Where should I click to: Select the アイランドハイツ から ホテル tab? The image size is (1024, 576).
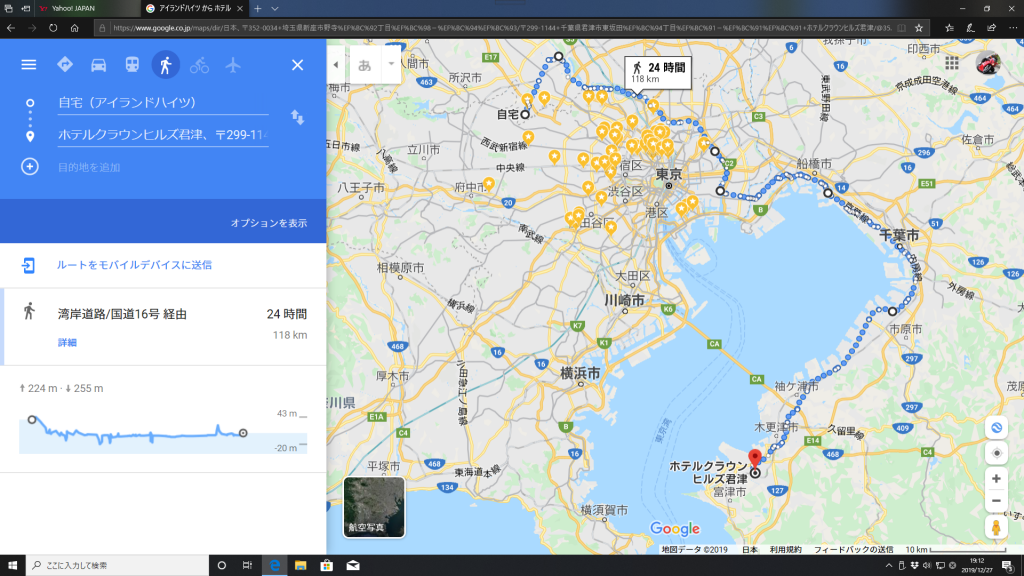pos(193,8)
